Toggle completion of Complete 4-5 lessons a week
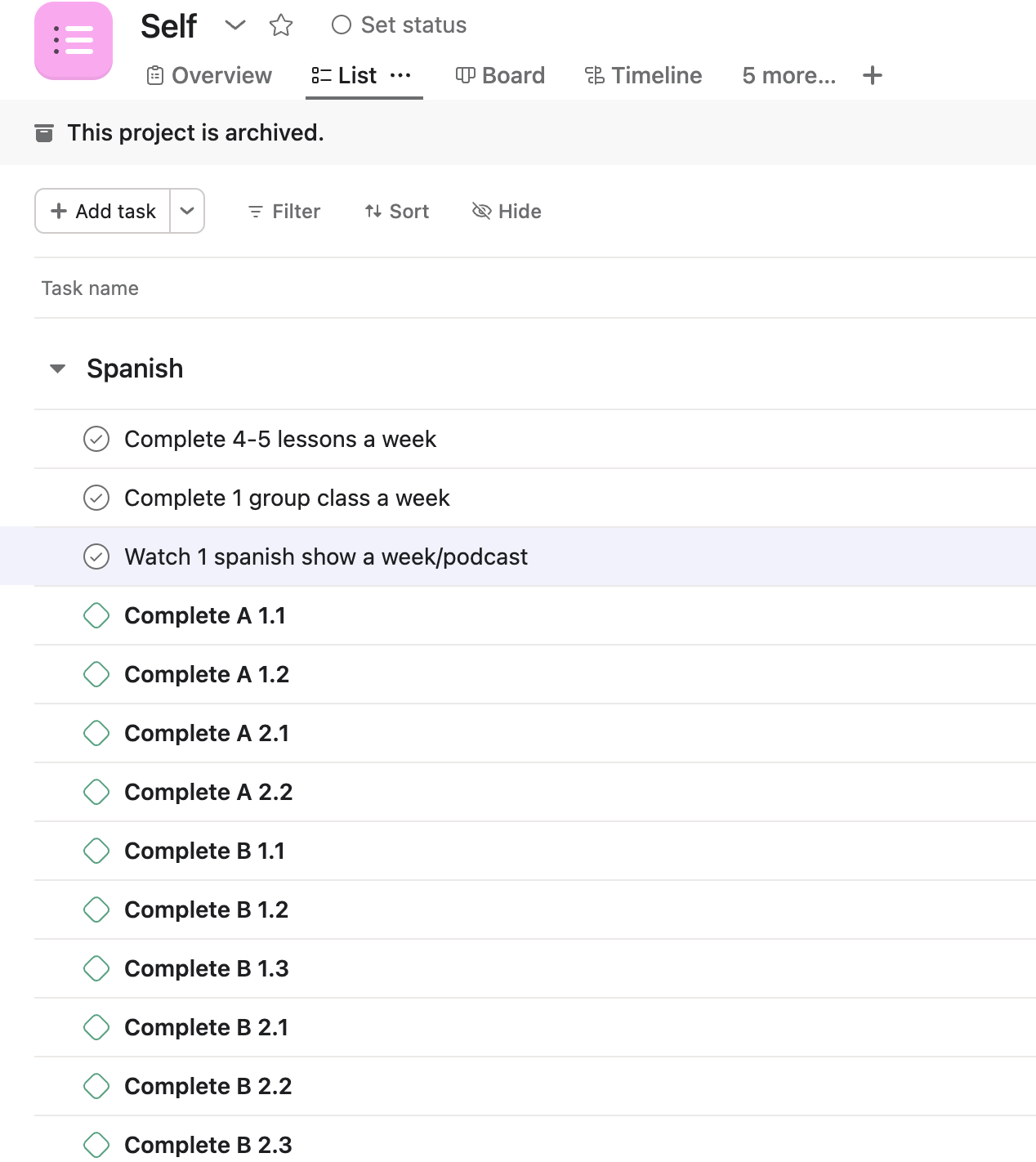Viewport: 1036px width, 1162px height. [x=96, y=439]
